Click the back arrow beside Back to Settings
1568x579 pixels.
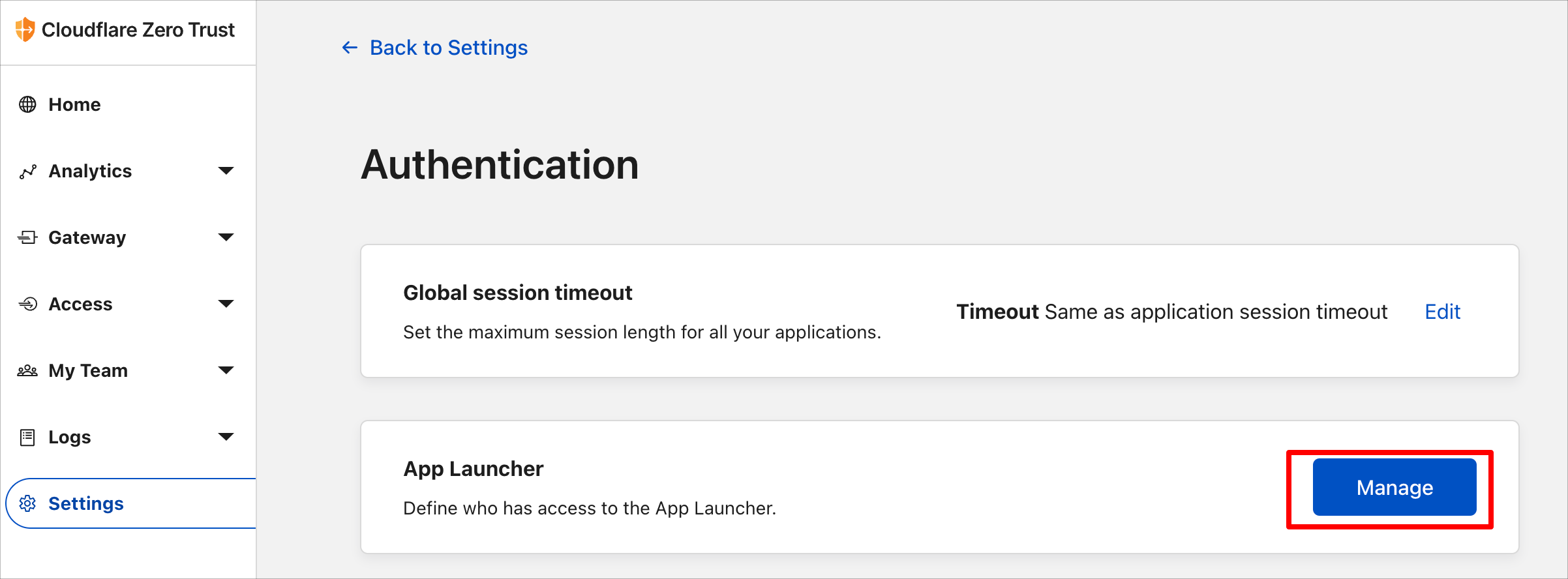click(x=350, y=48)
